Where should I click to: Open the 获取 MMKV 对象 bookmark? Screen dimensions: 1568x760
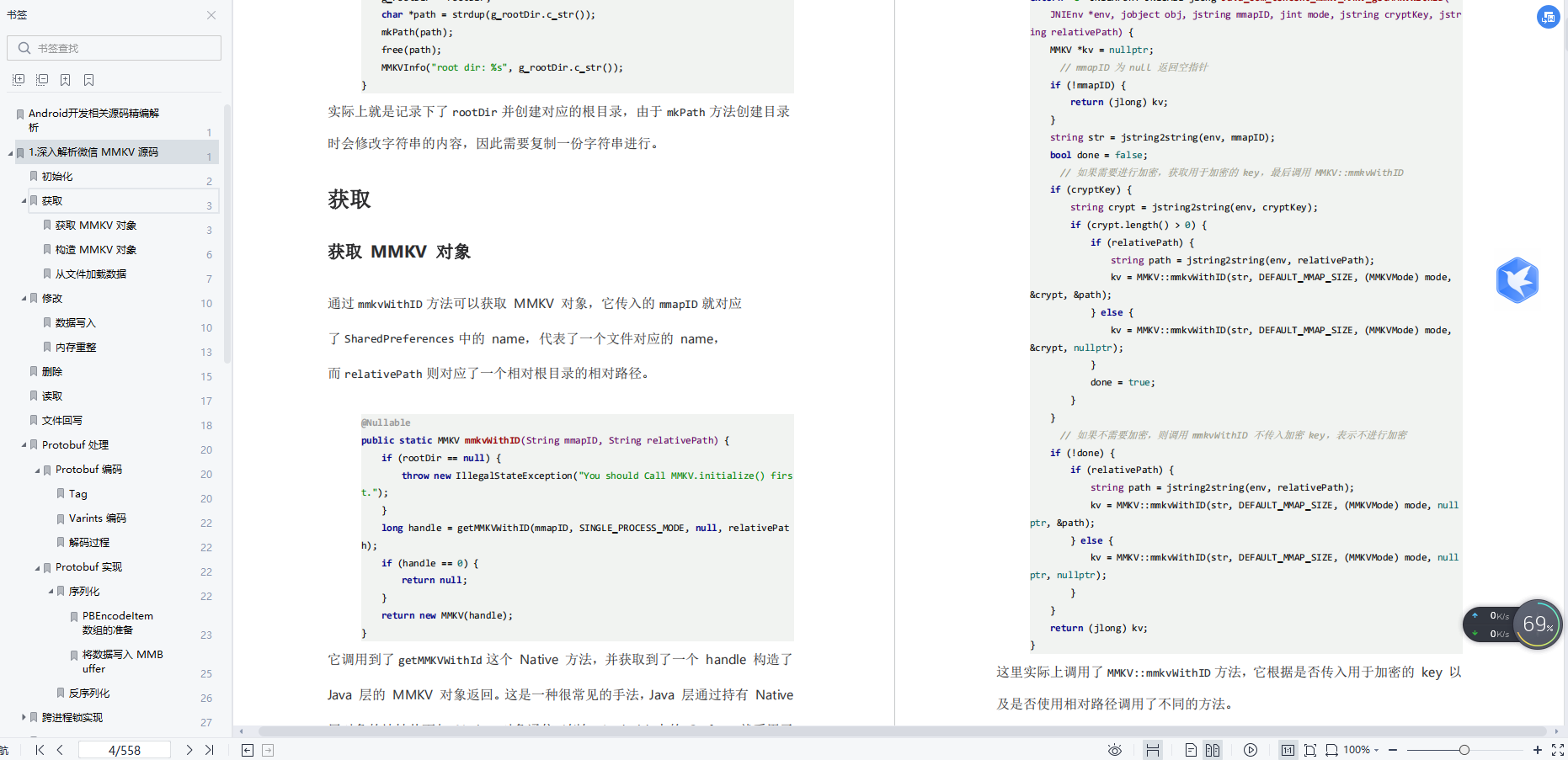pyautogui.click(x=96, y=226)
